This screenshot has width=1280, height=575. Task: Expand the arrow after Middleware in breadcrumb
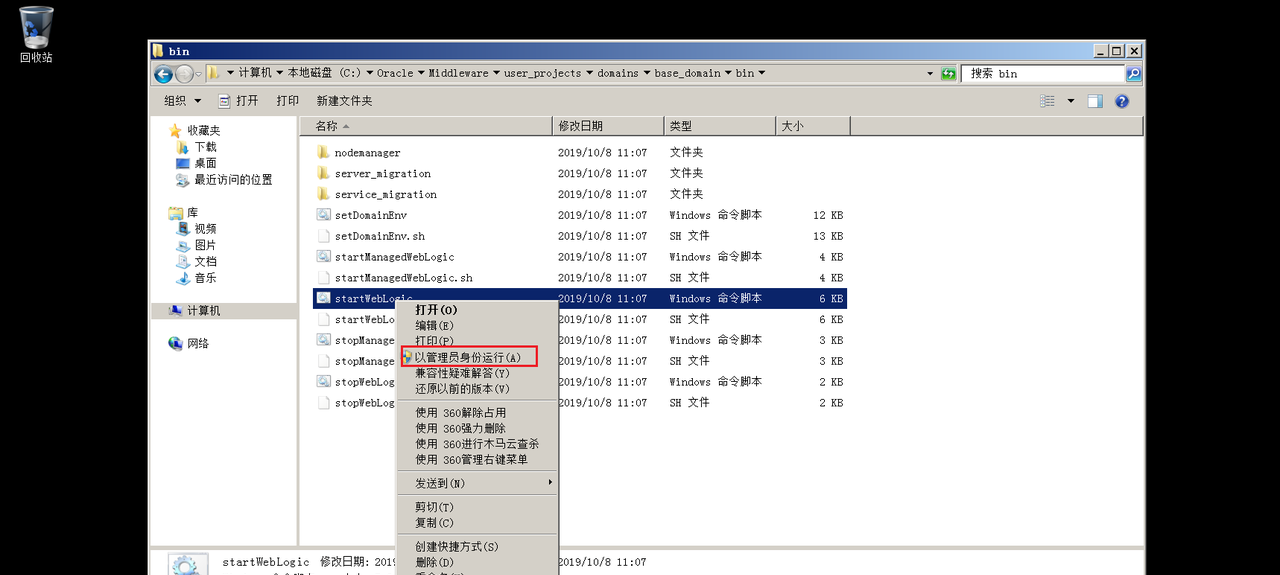(x=496, y=74)
